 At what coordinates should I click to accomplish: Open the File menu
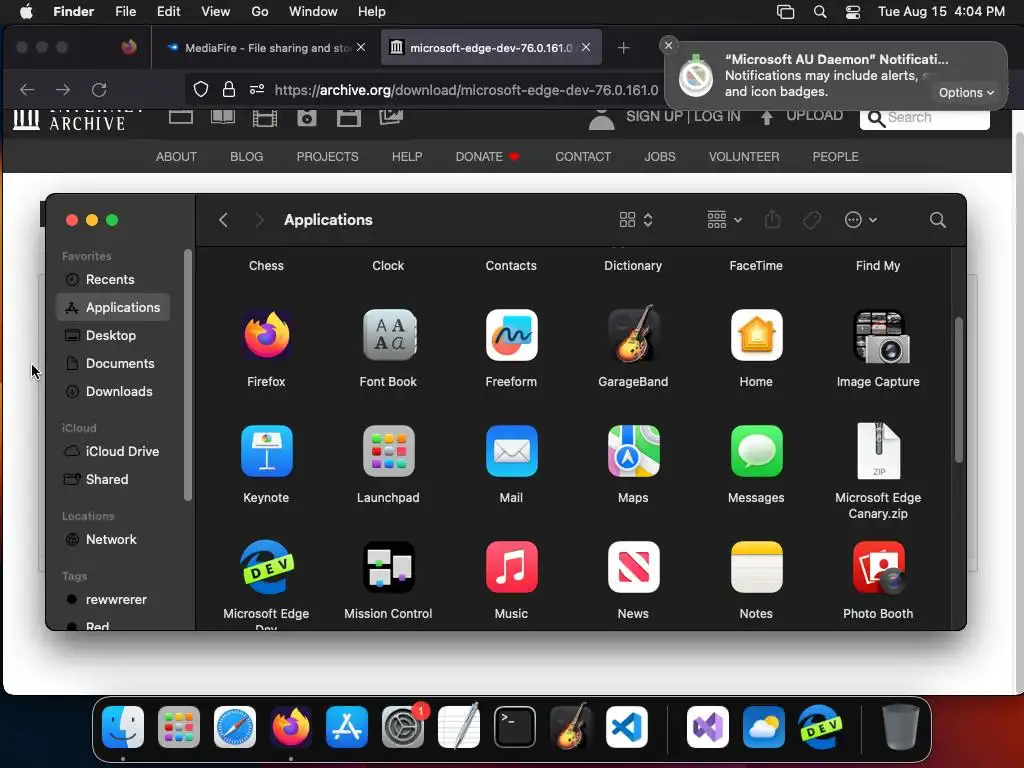point(125,12)
